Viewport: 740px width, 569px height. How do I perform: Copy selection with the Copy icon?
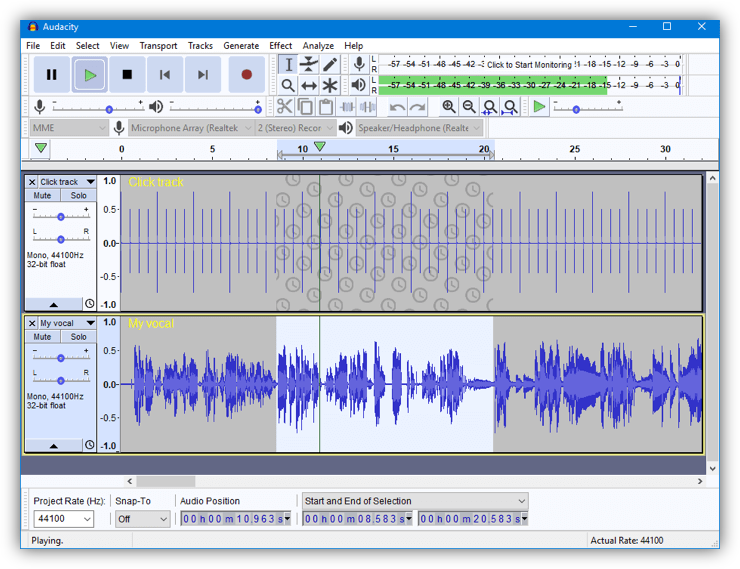click(305, 107)
